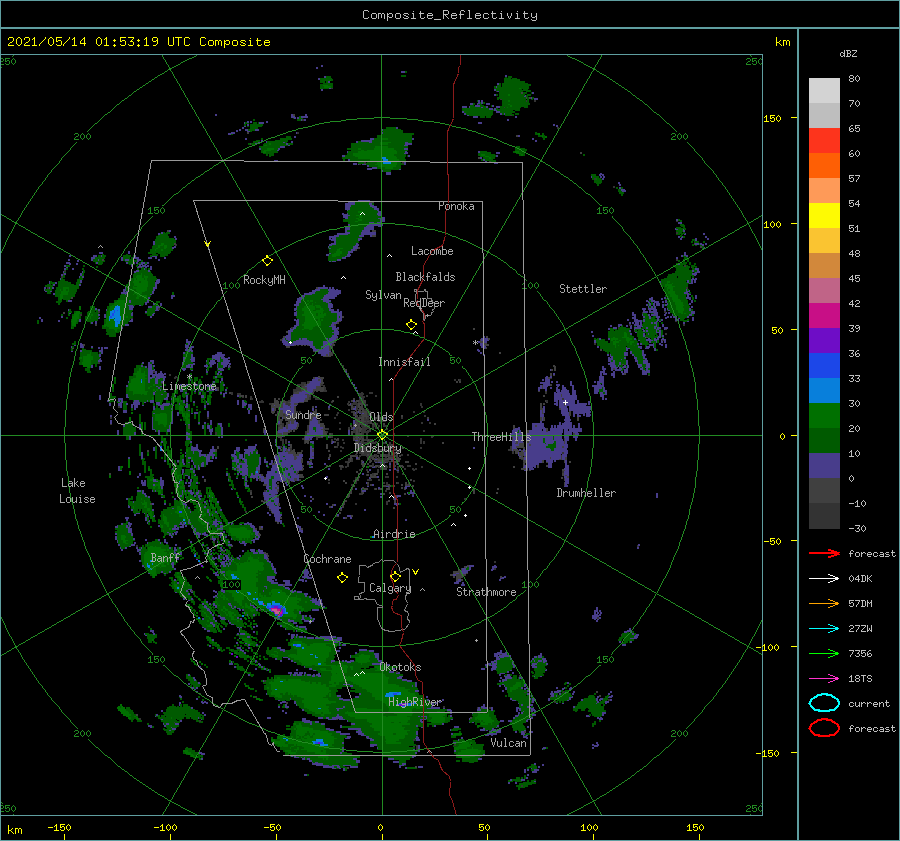Pick the red 60-65 dBZ swatch

coord(824,141)
